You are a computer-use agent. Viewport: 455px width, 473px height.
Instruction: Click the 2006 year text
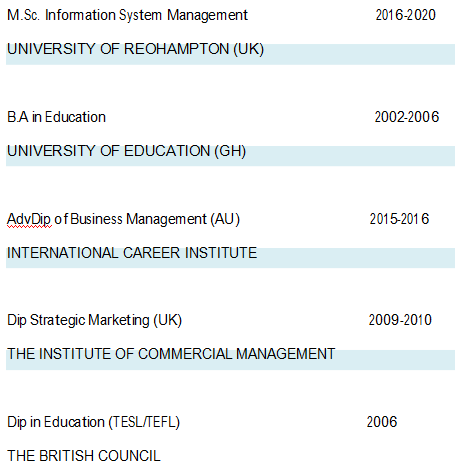tap(382, 422)
